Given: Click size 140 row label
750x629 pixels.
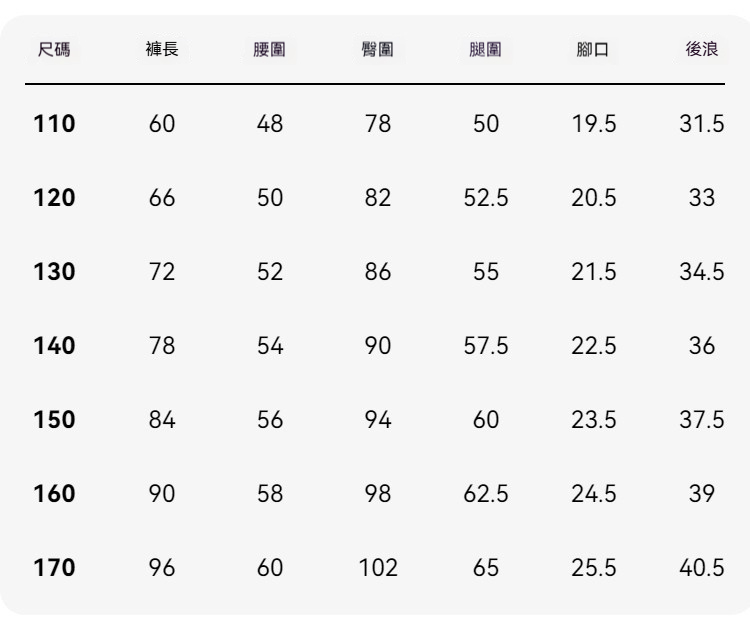Looking at the screenshot, I should click(55, 345).
